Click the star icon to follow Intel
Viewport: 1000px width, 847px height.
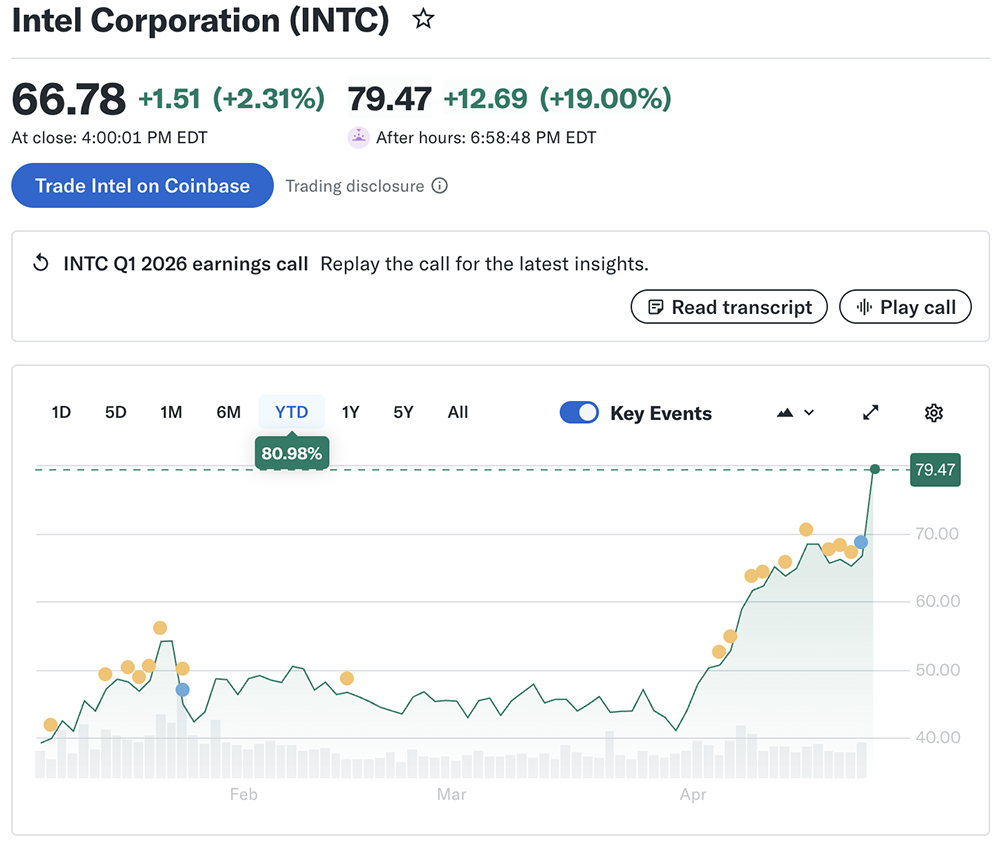point(424,19)
